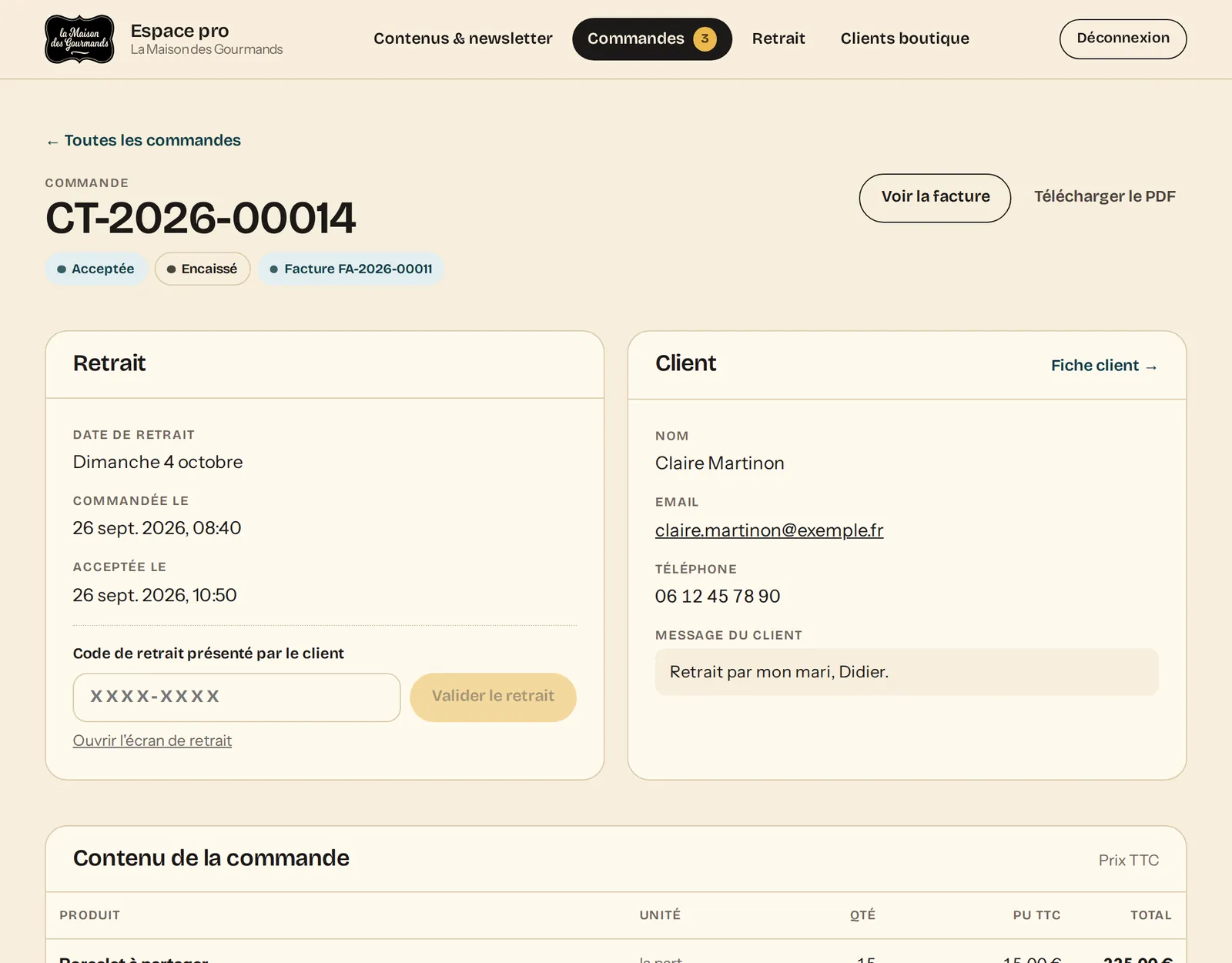Click PRODUIT column header
The width and height of the screenshot is (1232, 963).
coord(89,915)
